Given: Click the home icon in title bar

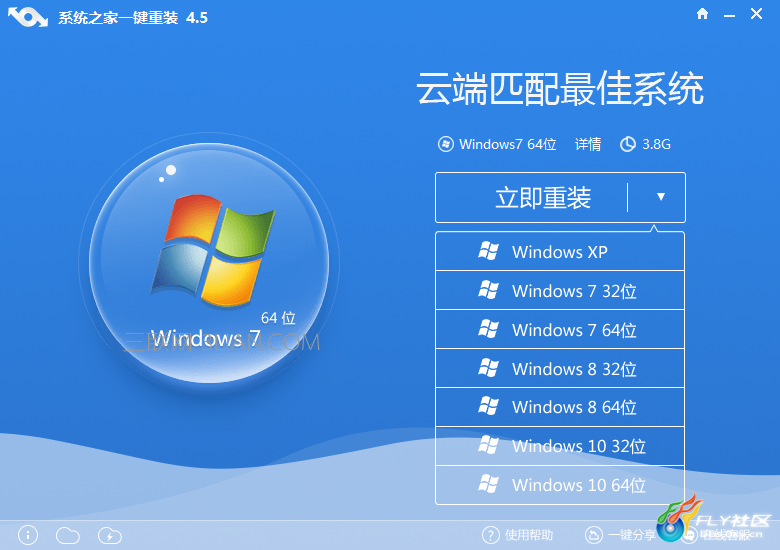Looking at the screenshot, I should [x=702, y=14].
